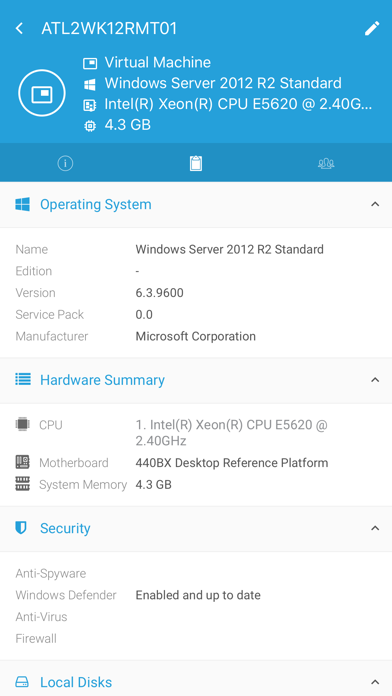Tap the Service Pack value 0.0
Image resolution: width=392 pixels, height=696 pixels.
point(144,315)
